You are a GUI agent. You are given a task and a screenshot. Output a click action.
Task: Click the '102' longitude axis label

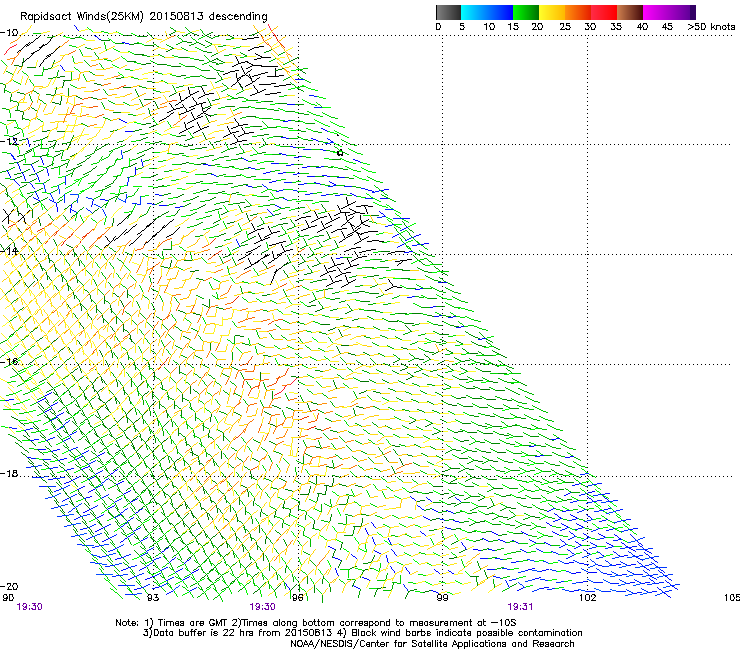pos(587,598)
